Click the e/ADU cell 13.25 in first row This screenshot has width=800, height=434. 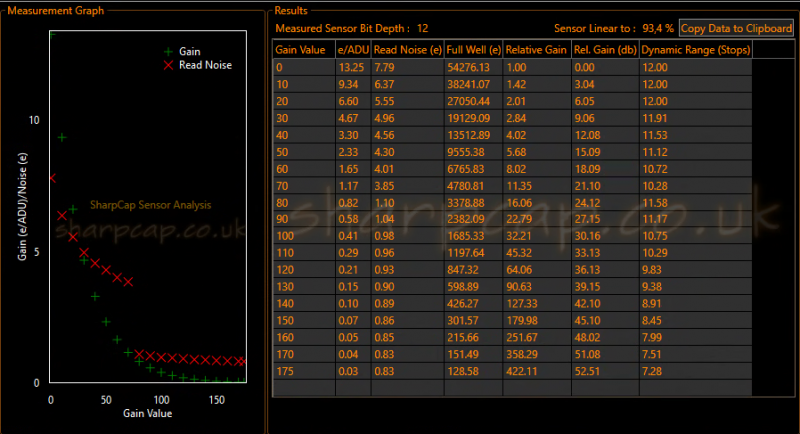point(353,67)
